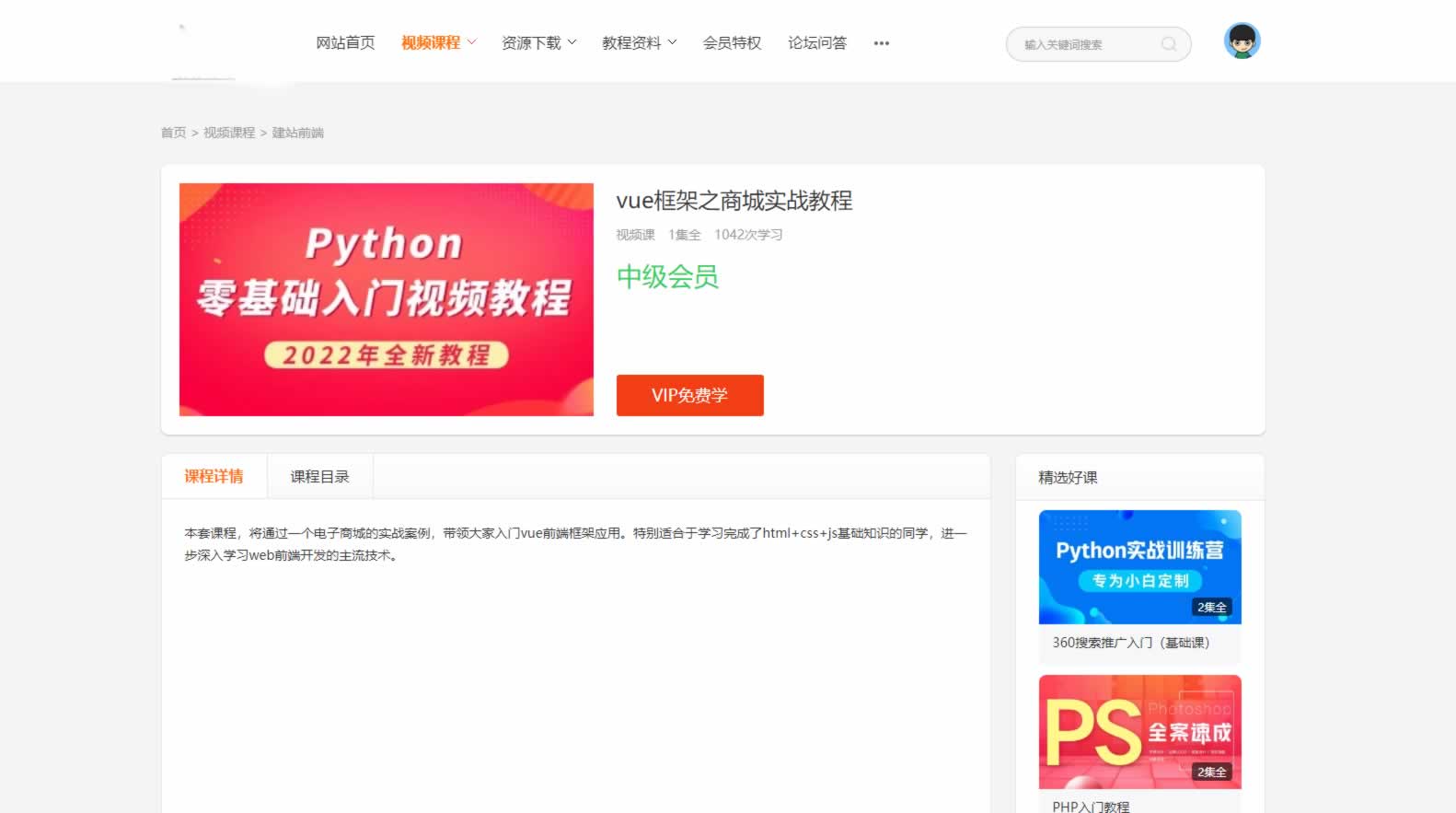Switch to the 课程目录 tab

tap(319, 477)
